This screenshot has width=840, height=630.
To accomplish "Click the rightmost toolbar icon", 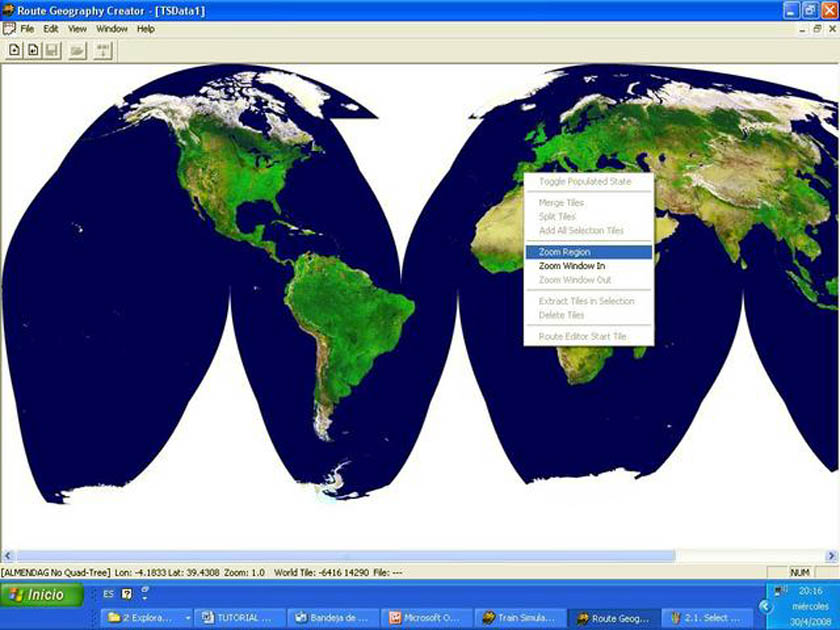I will (x=103, y=50).
